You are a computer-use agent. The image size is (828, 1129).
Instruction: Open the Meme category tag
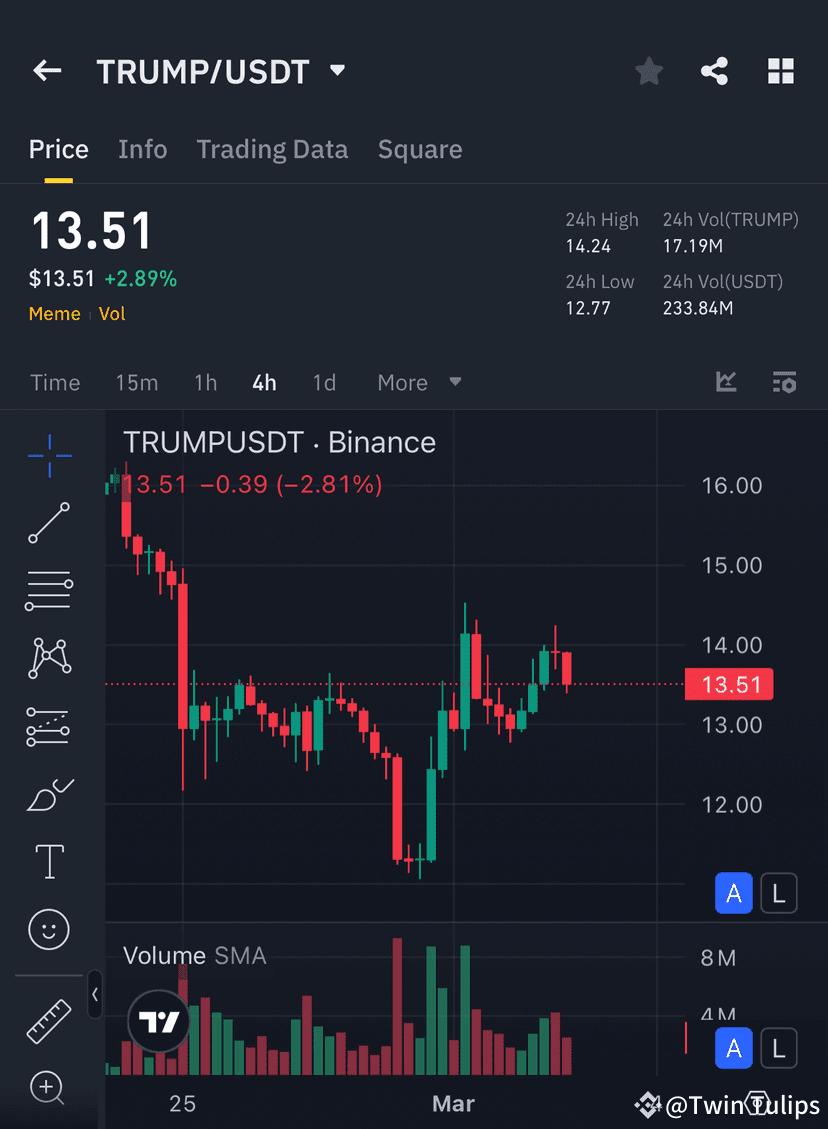click(x=55, y=314)
